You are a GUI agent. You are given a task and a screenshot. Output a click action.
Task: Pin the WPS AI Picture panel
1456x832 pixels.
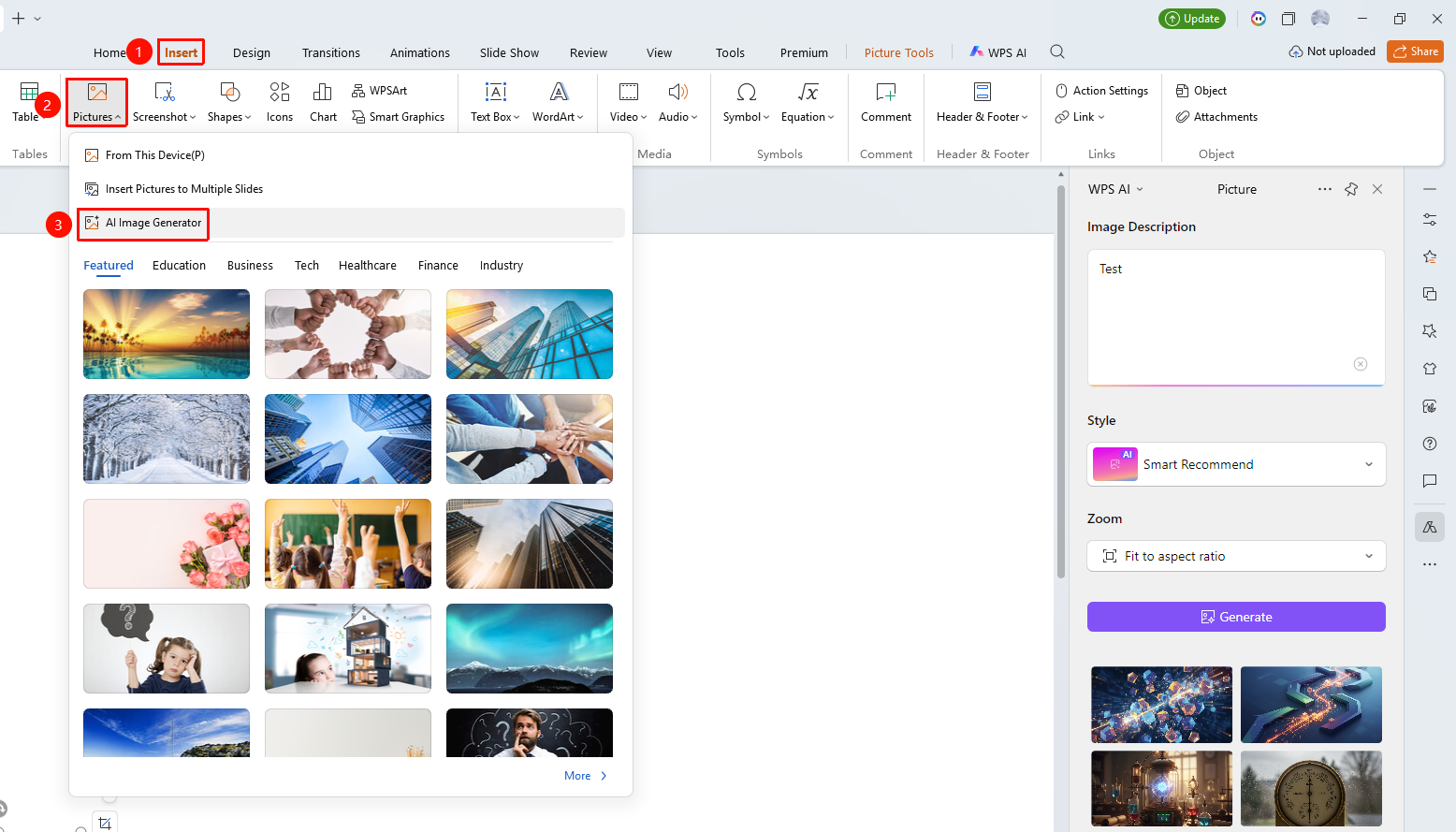[1351, 189]
